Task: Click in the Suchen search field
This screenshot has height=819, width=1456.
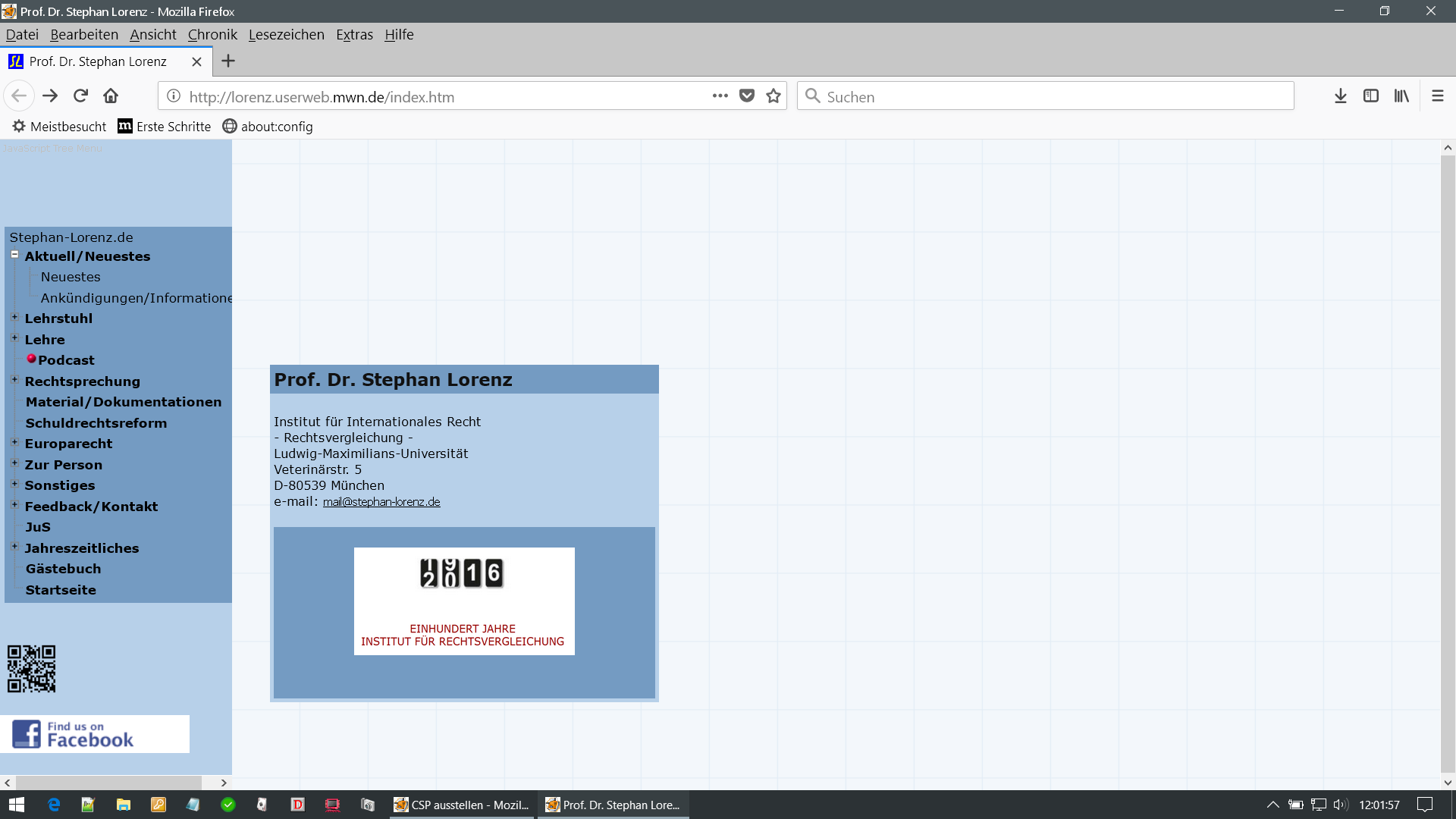Action: pos(1046,96)
